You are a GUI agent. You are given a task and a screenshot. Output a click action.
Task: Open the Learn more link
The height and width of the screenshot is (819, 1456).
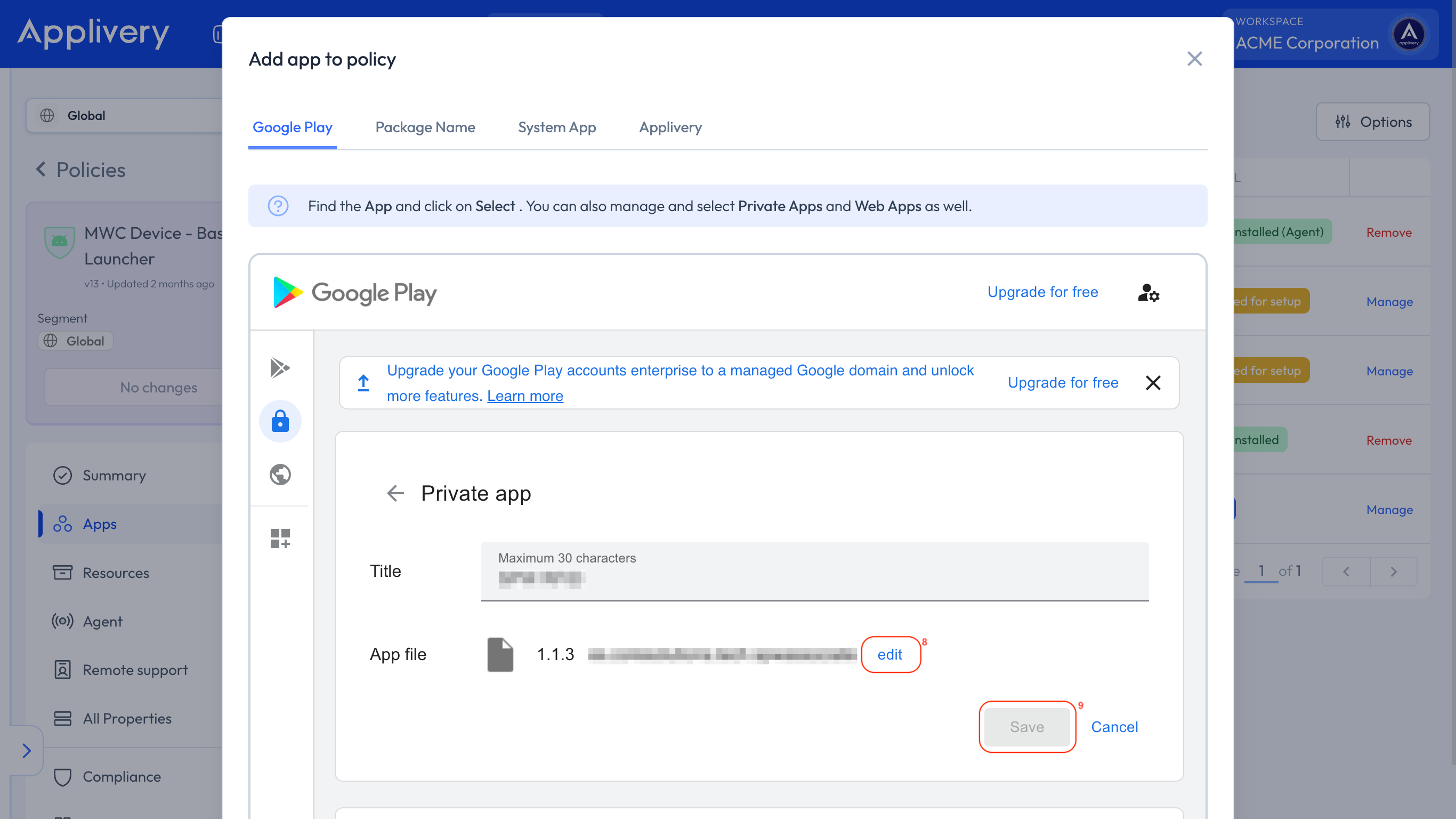[x=525, y=395]
